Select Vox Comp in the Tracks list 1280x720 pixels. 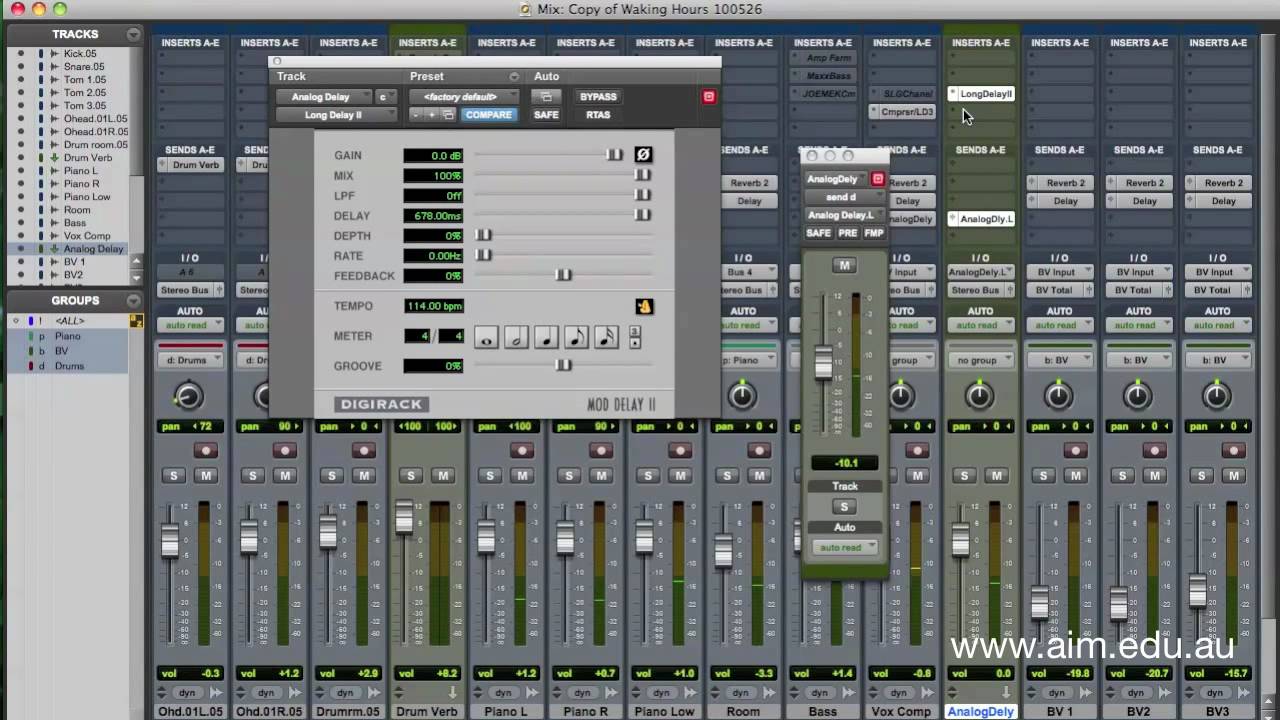87,236
